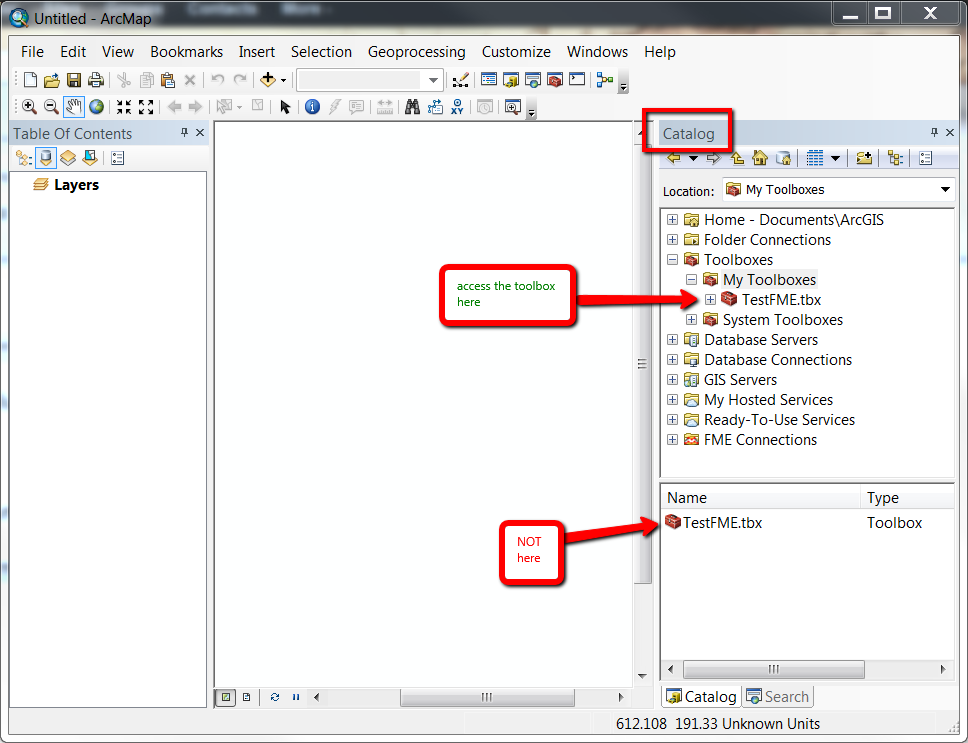Toggle List By Drawing Order view
The image size is (968, 743).
23,157
